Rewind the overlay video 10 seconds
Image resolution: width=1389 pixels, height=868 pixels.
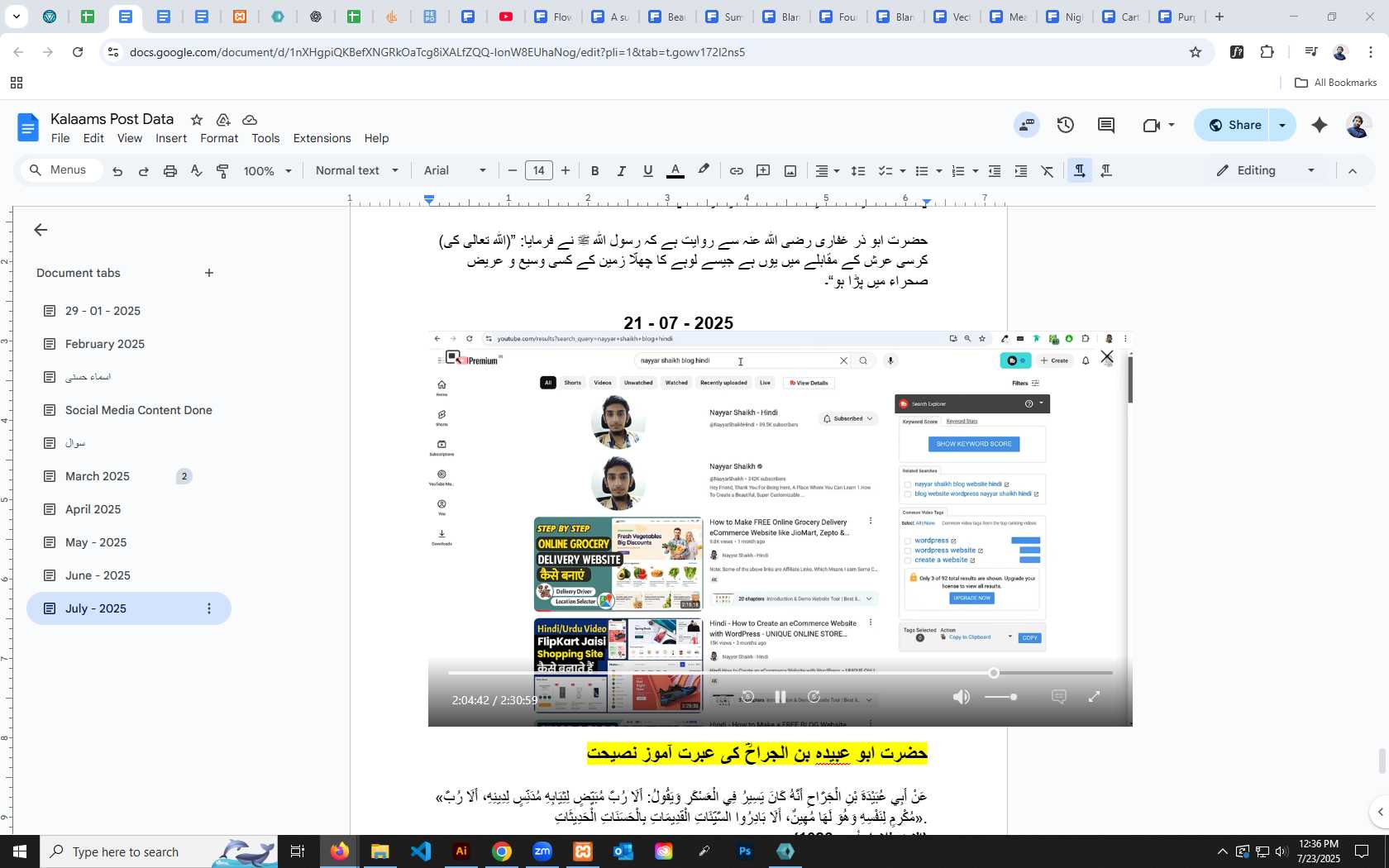tap(747, 697)
